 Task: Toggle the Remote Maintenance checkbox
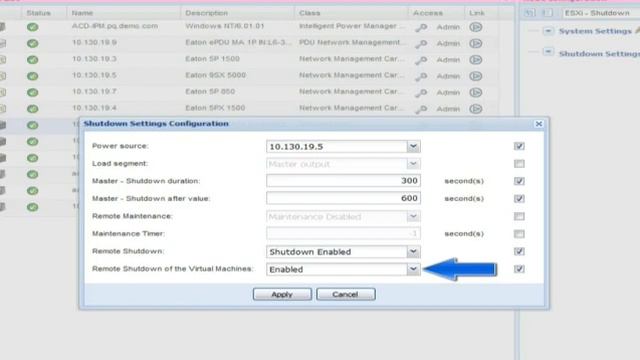[519, 216]
